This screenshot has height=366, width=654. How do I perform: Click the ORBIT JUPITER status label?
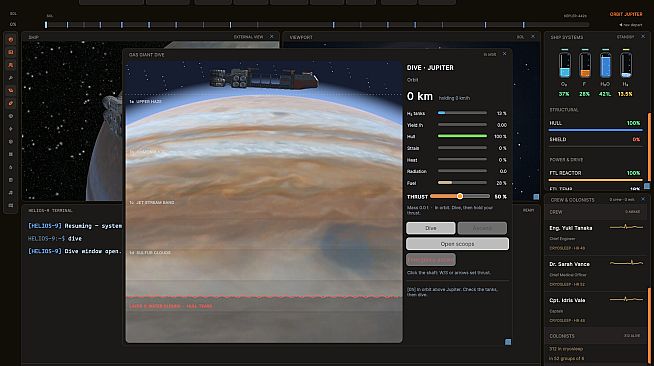pyautogui.click(x=626, y=14)
